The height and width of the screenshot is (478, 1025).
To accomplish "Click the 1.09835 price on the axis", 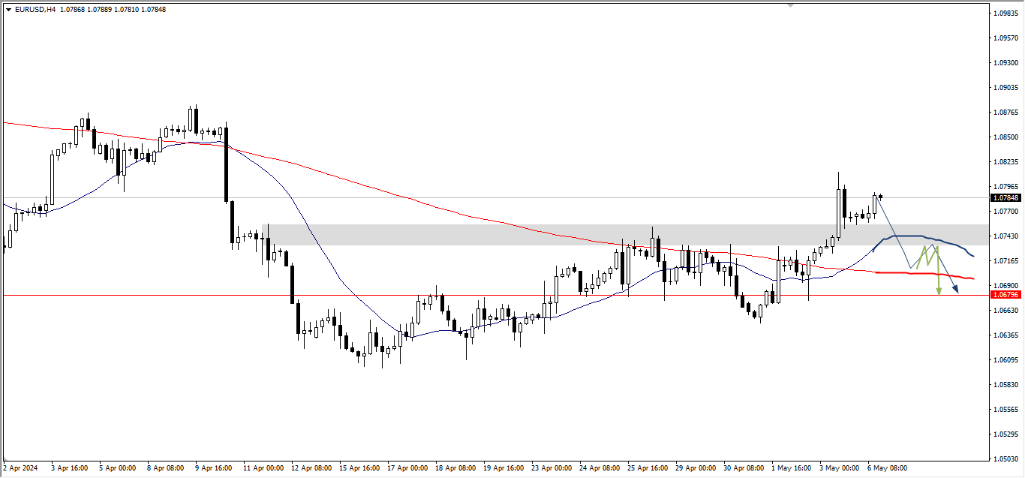I will click(x=1005, y=14).
